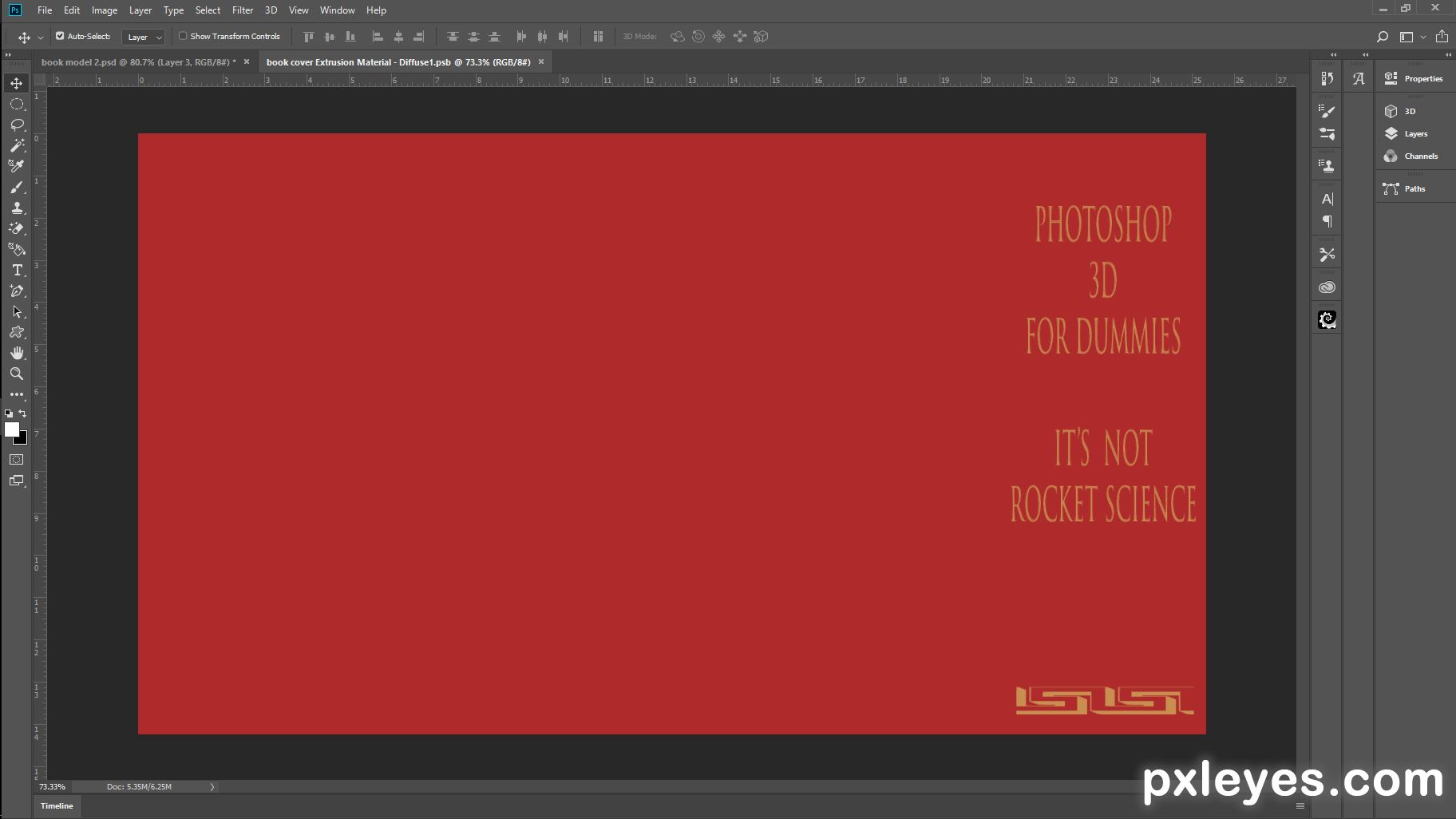Expand the toolbar double-arrow toggle
Image resolution: width=1456 pixels, height=819 pixels.
(8, 55)
